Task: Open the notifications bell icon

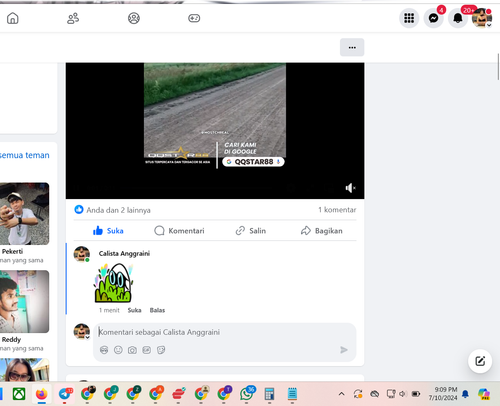Action: click(458, 18)
